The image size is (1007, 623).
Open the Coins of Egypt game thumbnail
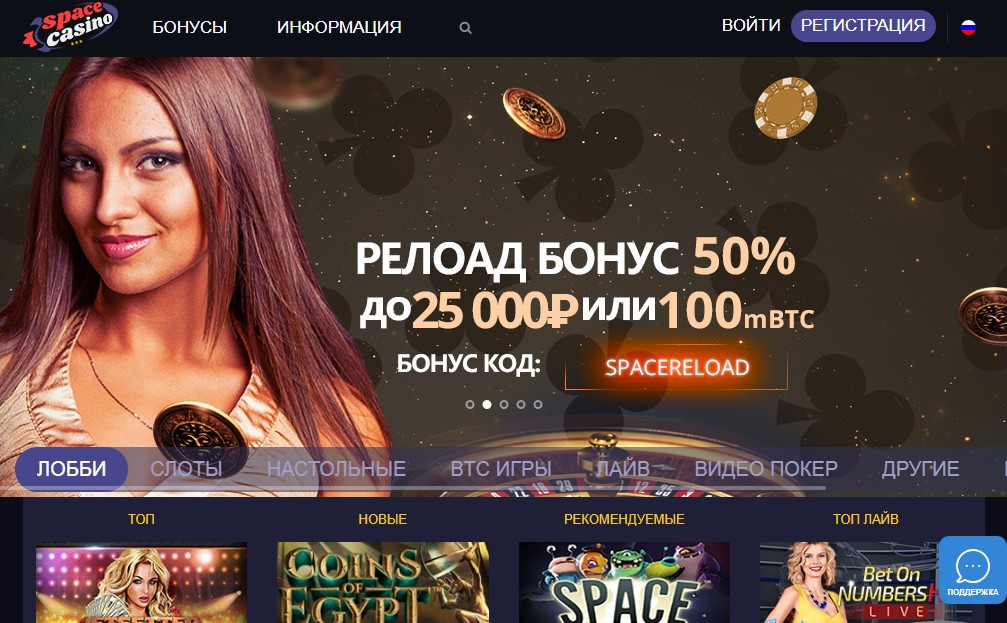383,583
